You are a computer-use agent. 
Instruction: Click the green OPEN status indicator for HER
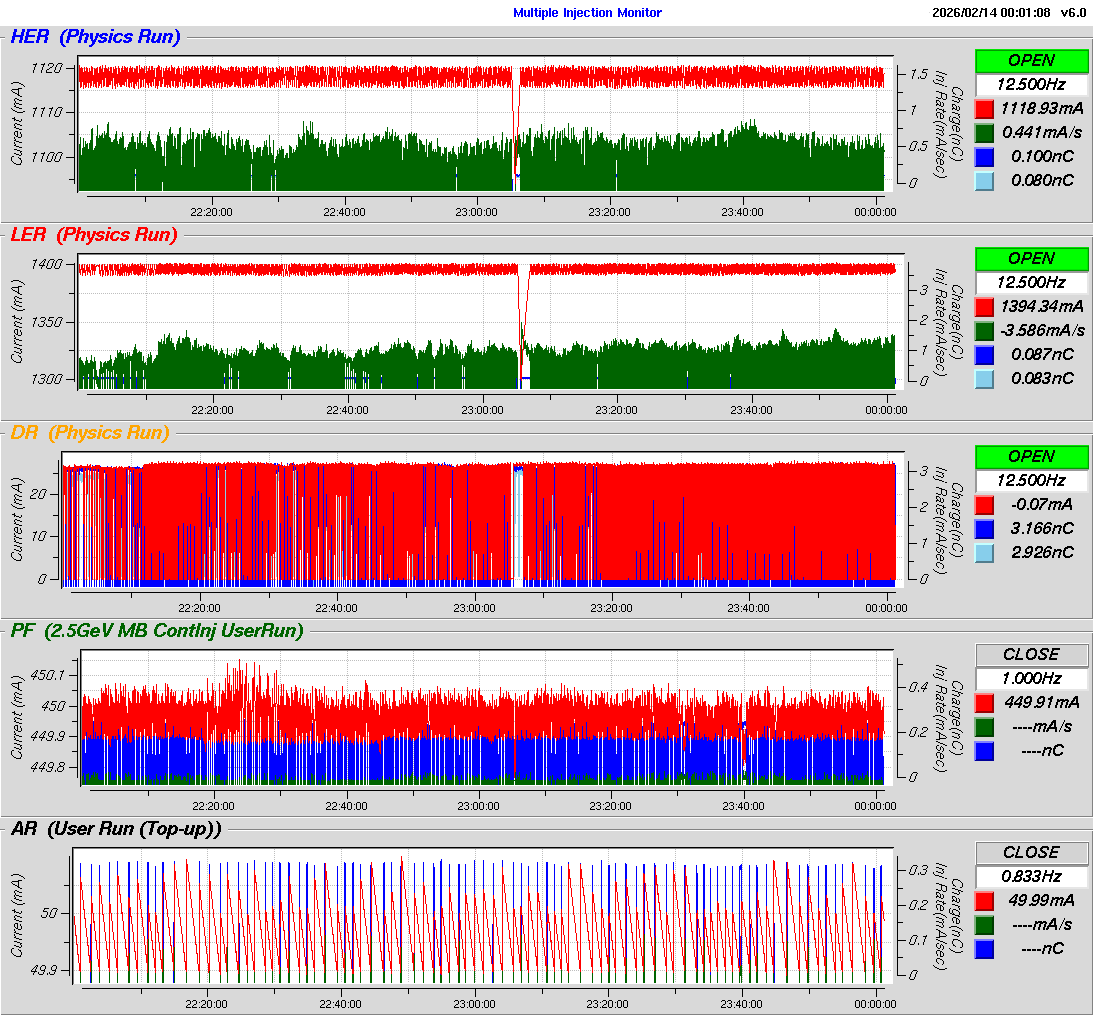coord(1031,60)
